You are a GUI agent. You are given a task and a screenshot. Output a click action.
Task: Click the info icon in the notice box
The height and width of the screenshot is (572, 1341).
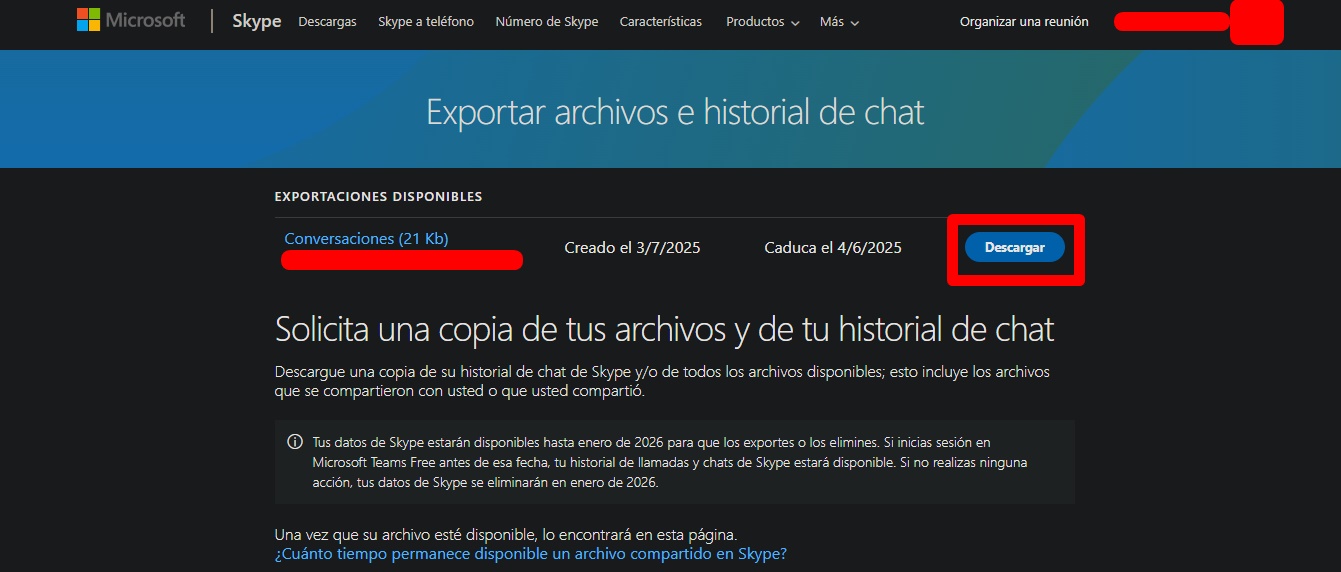pos(295,442)
